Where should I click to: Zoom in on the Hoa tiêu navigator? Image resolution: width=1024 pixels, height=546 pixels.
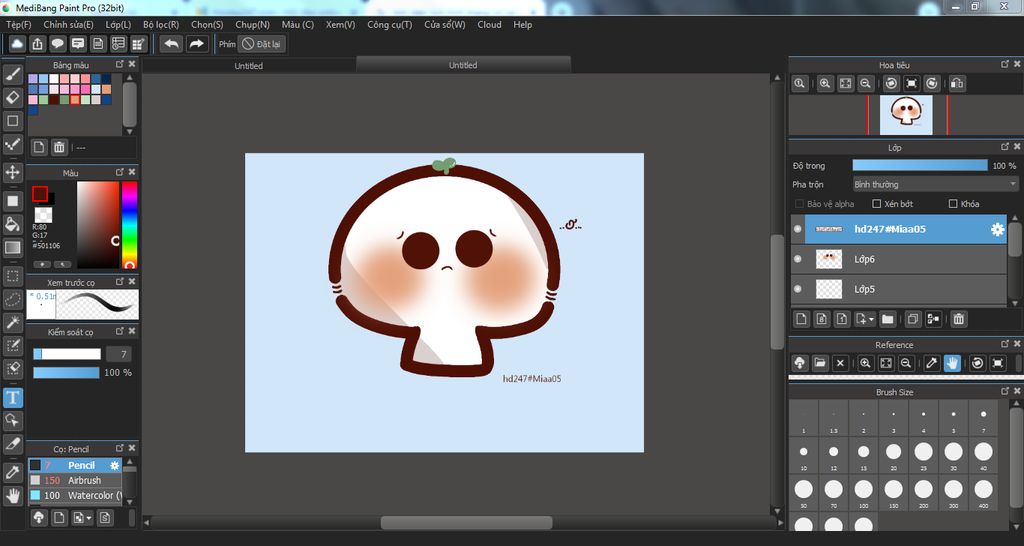click(x=825, y=84)
